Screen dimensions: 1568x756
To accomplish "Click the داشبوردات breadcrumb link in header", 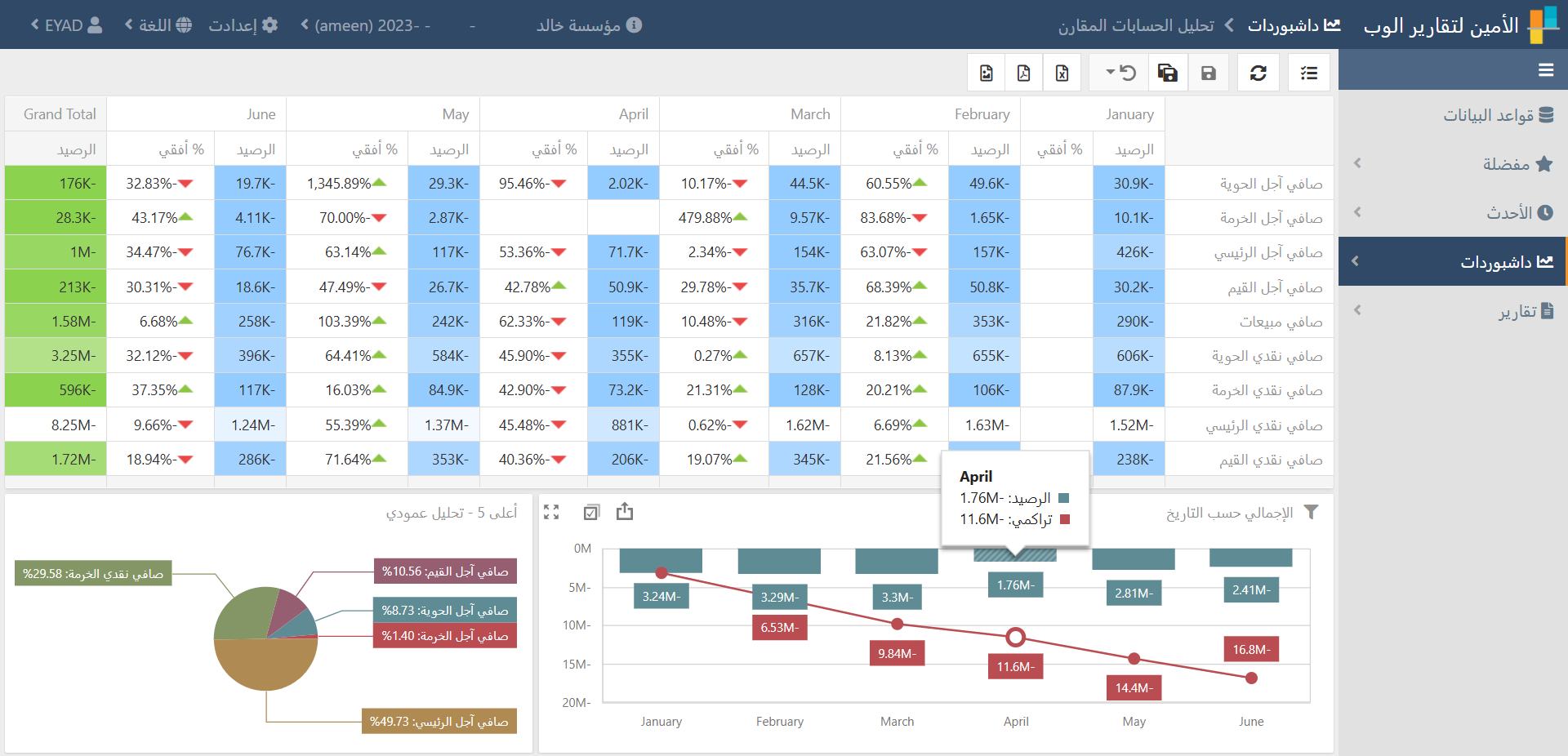I will [1293, 25].
